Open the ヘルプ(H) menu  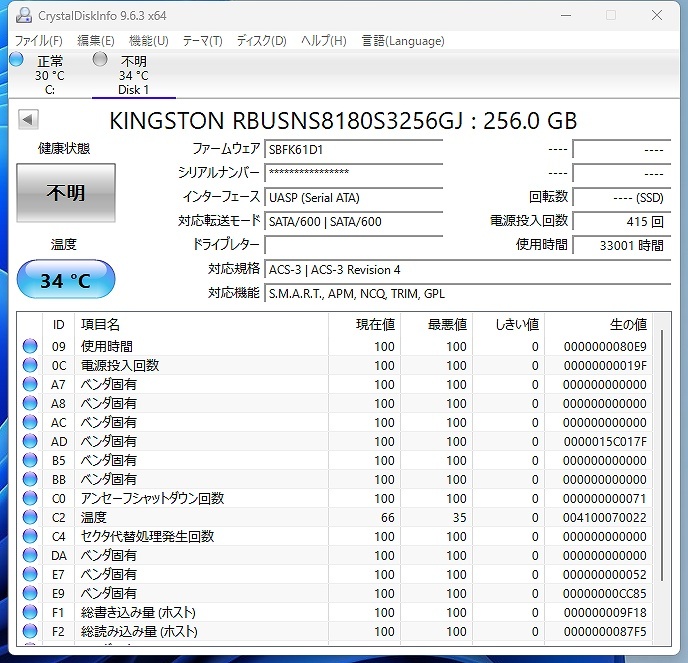324,41
